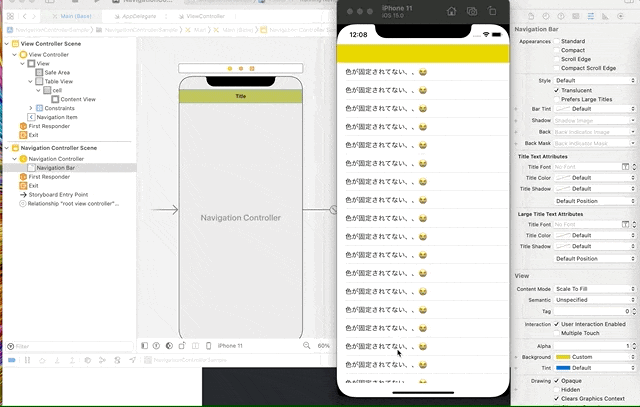The width and height of the screenshot is (640, 407).
Task: Choose the canvas device icon
Action: 209,346
